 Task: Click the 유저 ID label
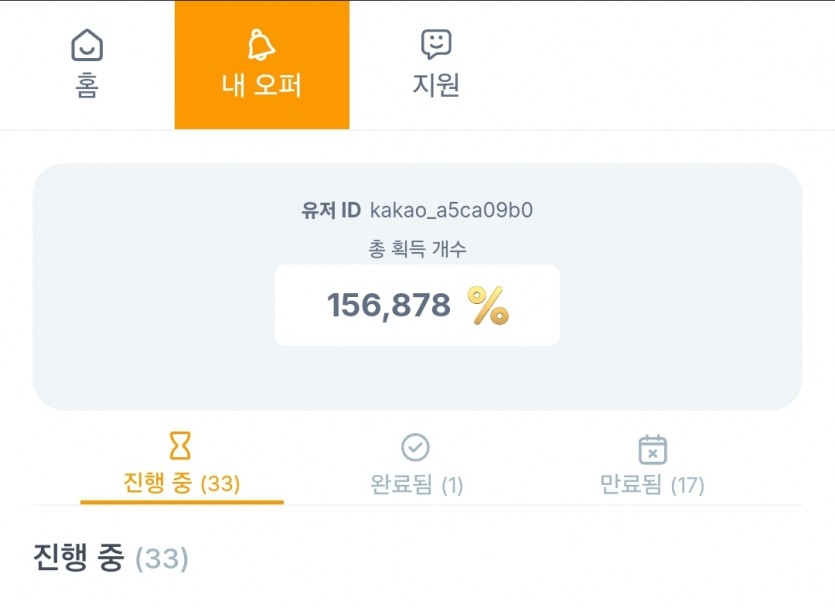pyautogui.click(x=331, y=211)
